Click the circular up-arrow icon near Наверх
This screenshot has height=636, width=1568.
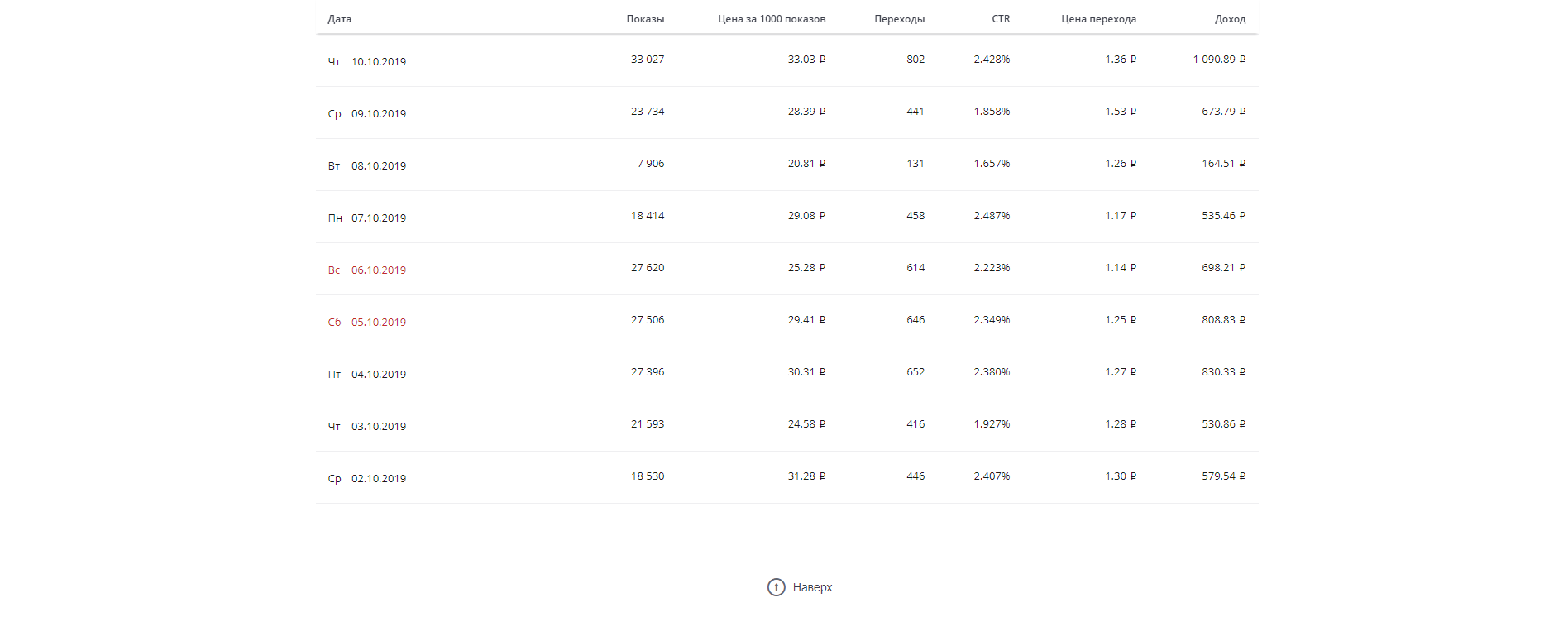(x=776, y=587)
